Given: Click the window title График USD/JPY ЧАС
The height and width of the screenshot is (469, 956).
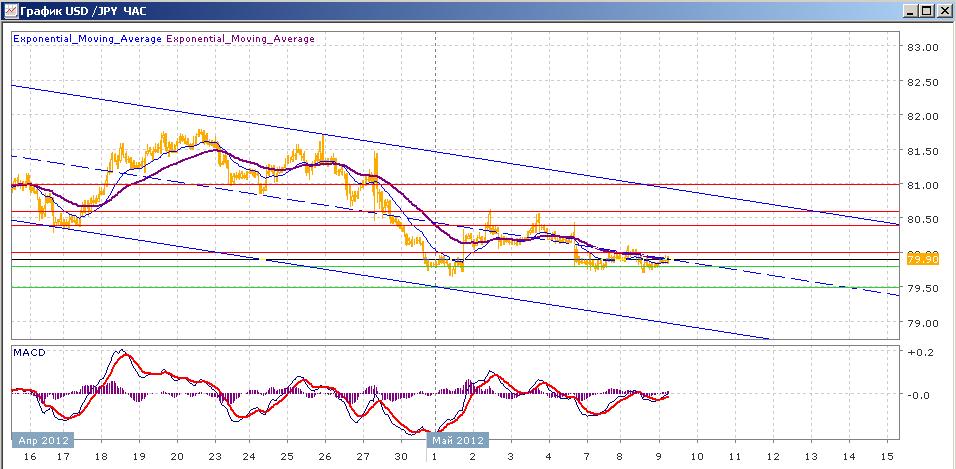Looking at the screenshot, I should pos(83,11).
